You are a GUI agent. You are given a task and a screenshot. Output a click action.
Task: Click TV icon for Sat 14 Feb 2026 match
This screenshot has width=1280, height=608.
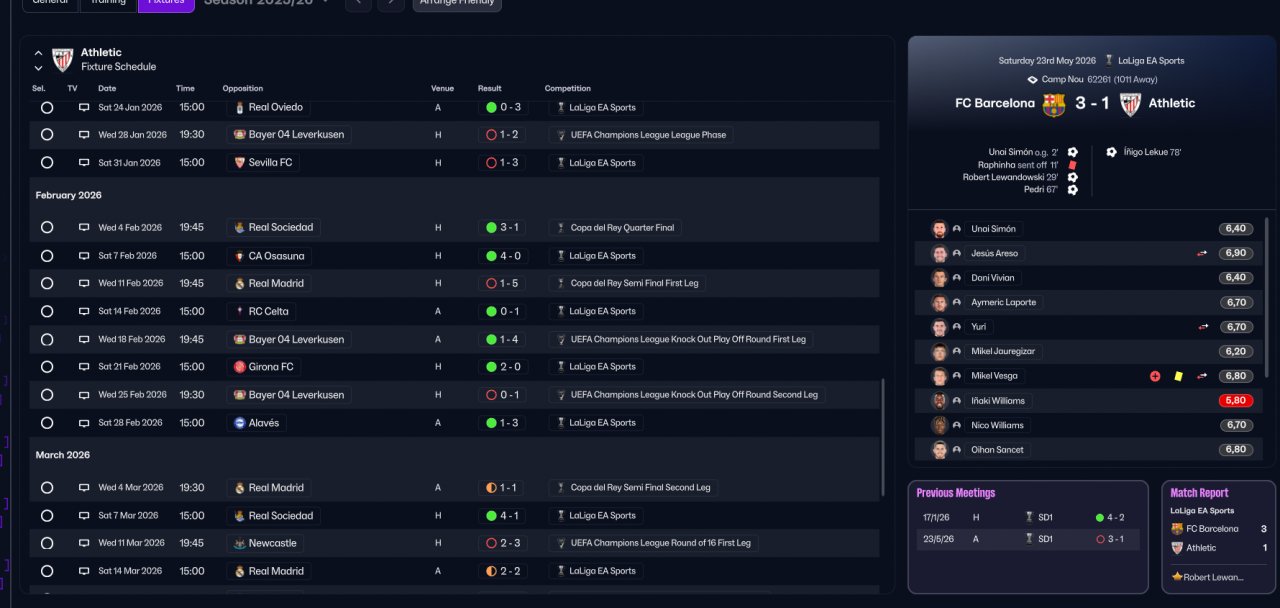(x=84, y=311)
